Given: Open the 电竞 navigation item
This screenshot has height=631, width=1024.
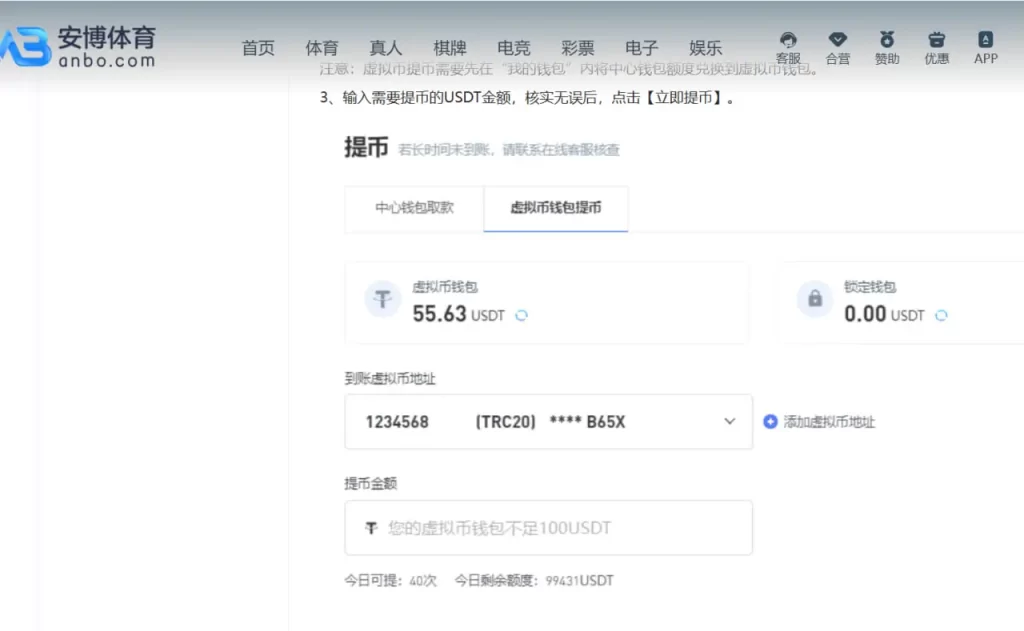Looking at the screenshot, I should coord(514,48).
